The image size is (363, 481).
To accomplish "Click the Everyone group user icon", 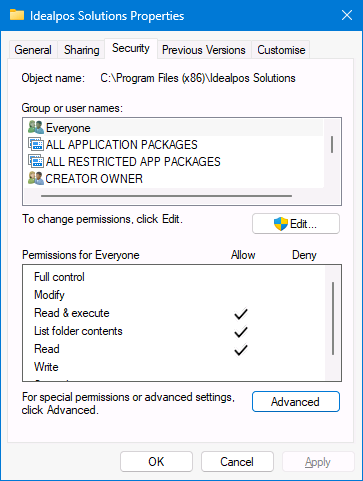I will [36, 128].
